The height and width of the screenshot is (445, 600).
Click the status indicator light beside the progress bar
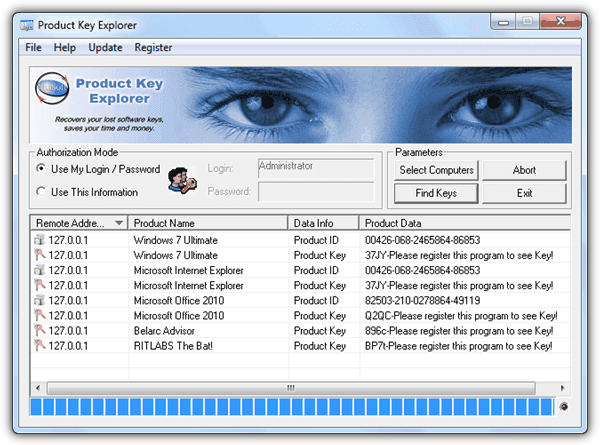pyautogui.click(x=564, y=406)
